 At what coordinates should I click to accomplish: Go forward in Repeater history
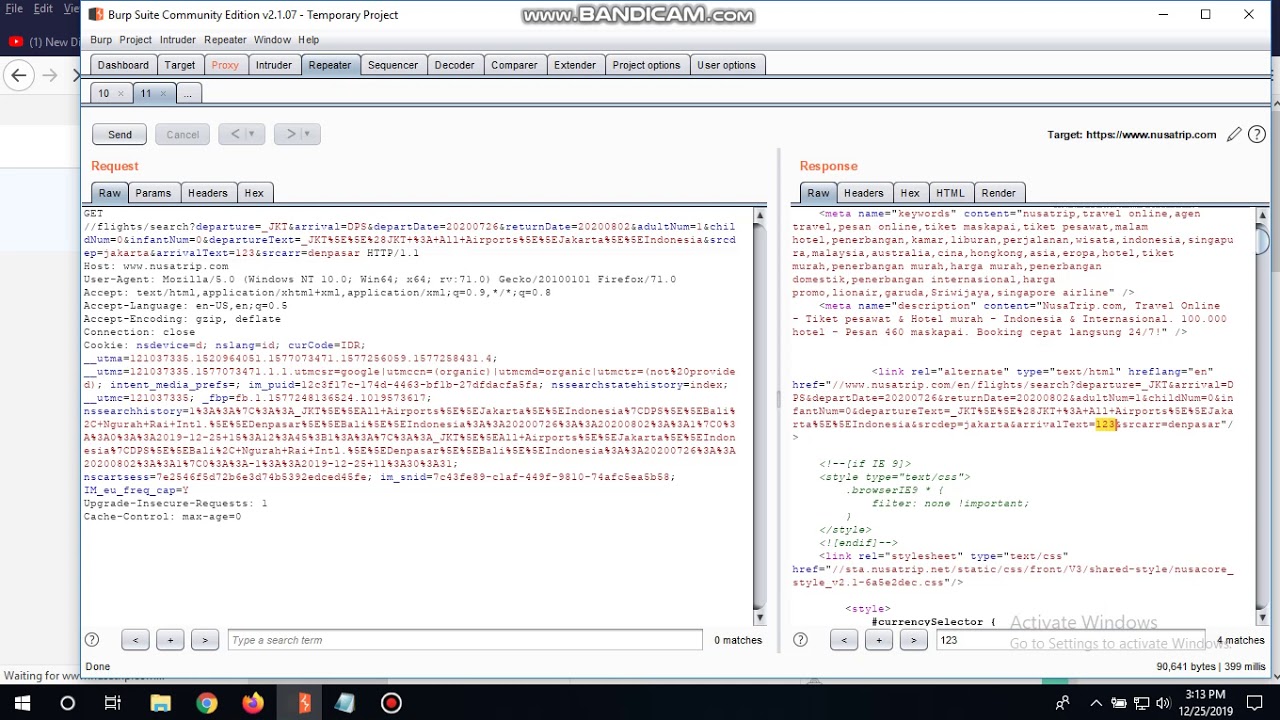pyautogui.click(x=291, y=134)
